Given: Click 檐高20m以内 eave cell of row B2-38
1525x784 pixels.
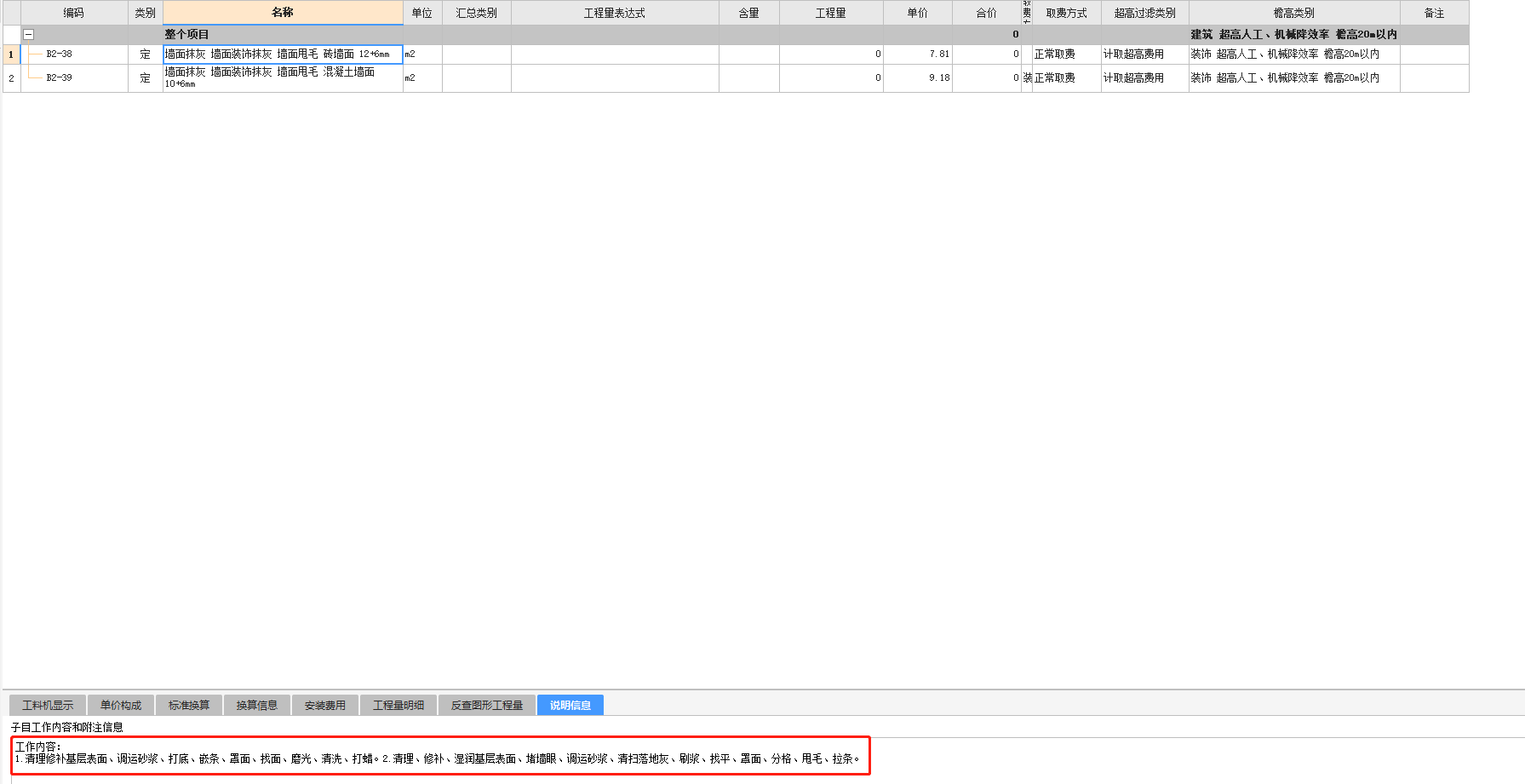Looking at the screenshot, I should [x=1294, y=54].
